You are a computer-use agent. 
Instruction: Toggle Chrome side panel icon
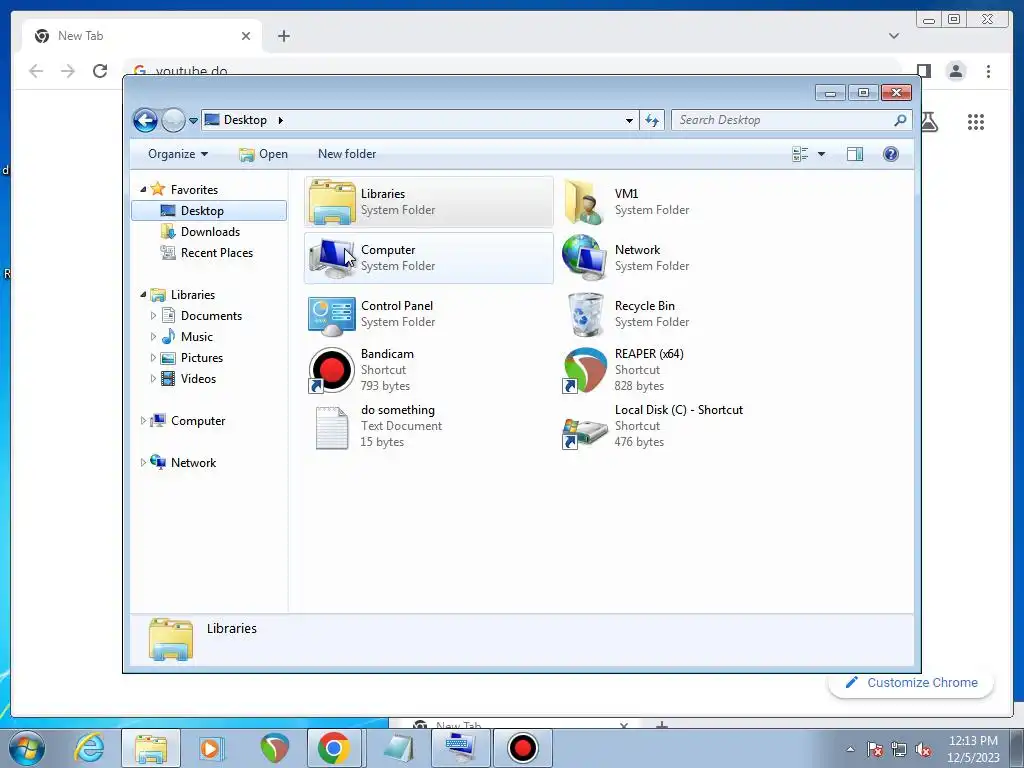point(923,71)
